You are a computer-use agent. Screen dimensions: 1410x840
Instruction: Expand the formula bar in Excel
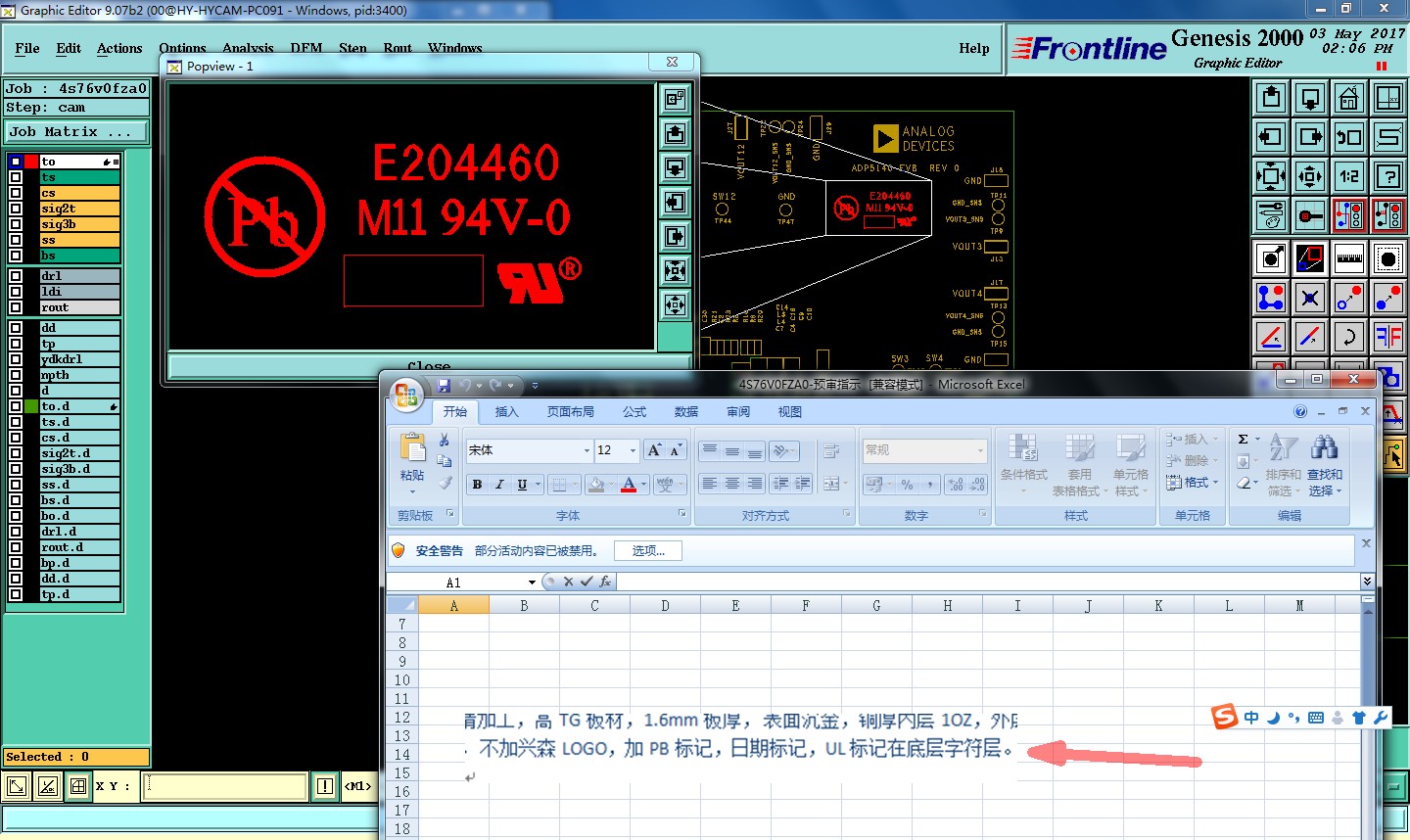(1367, 582)
